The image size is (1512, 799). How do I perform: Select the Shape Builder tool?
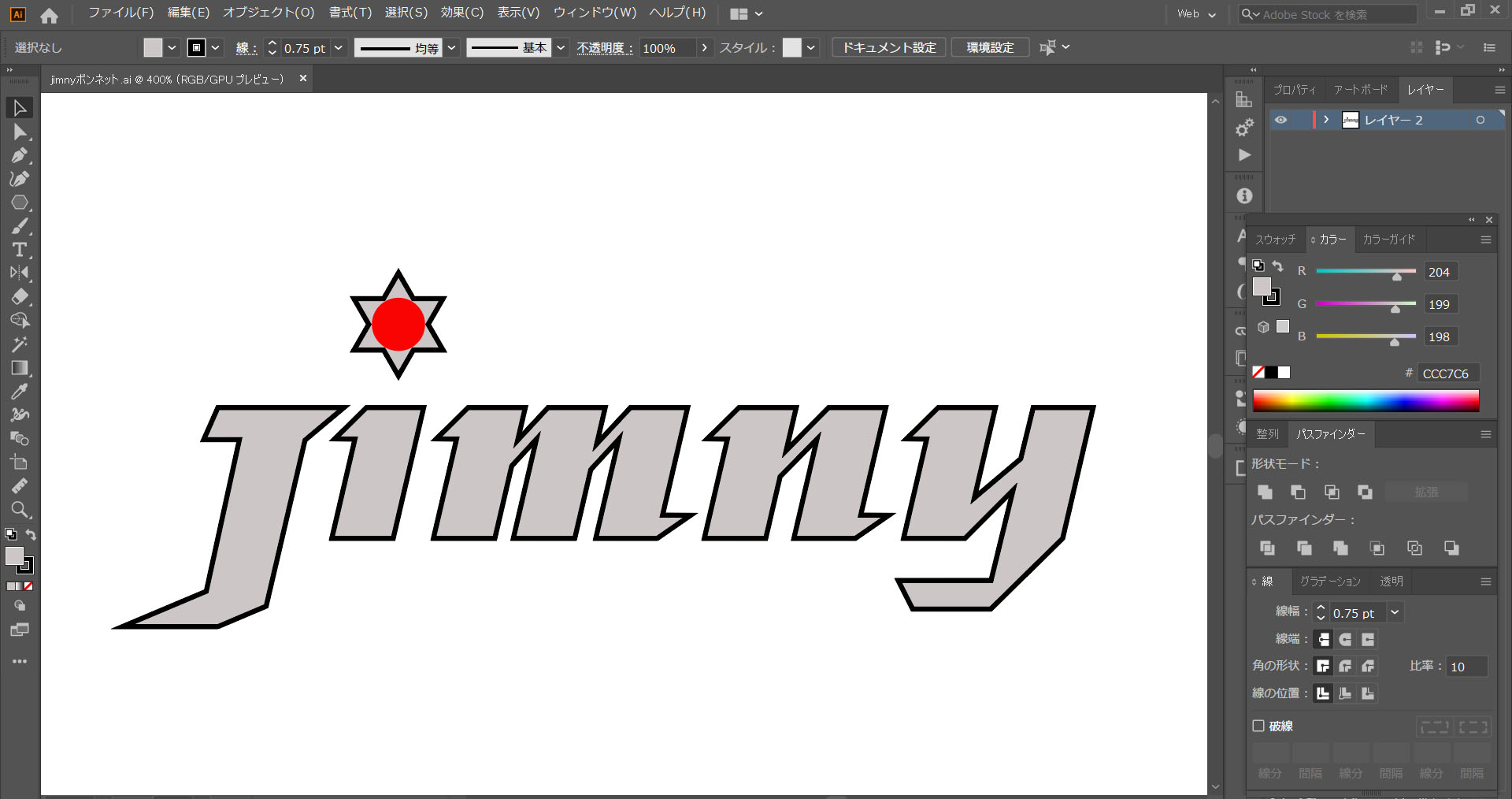pos(20,321)
